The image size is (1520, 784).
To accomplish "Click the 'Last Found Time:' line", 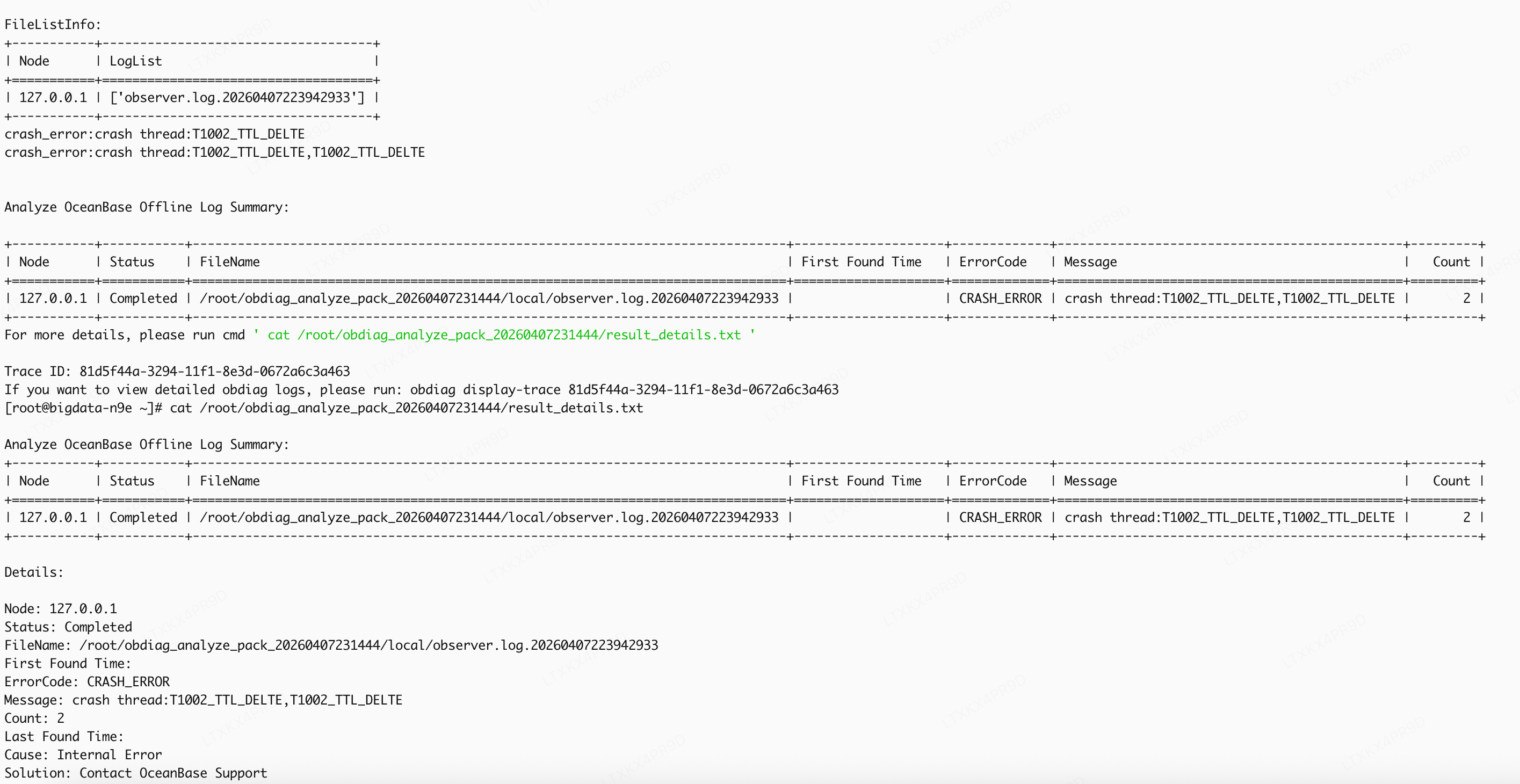I will point(64,737).
